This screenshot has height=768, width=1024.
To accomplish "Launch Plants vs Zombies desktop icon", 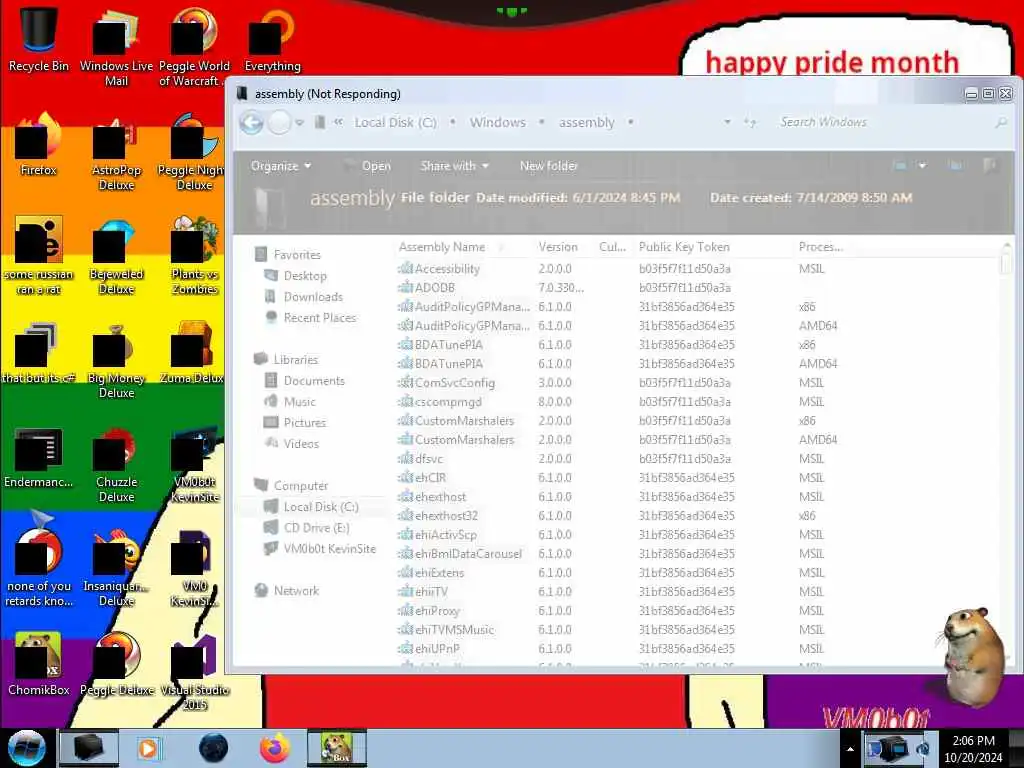I will [x=194, y=256].
